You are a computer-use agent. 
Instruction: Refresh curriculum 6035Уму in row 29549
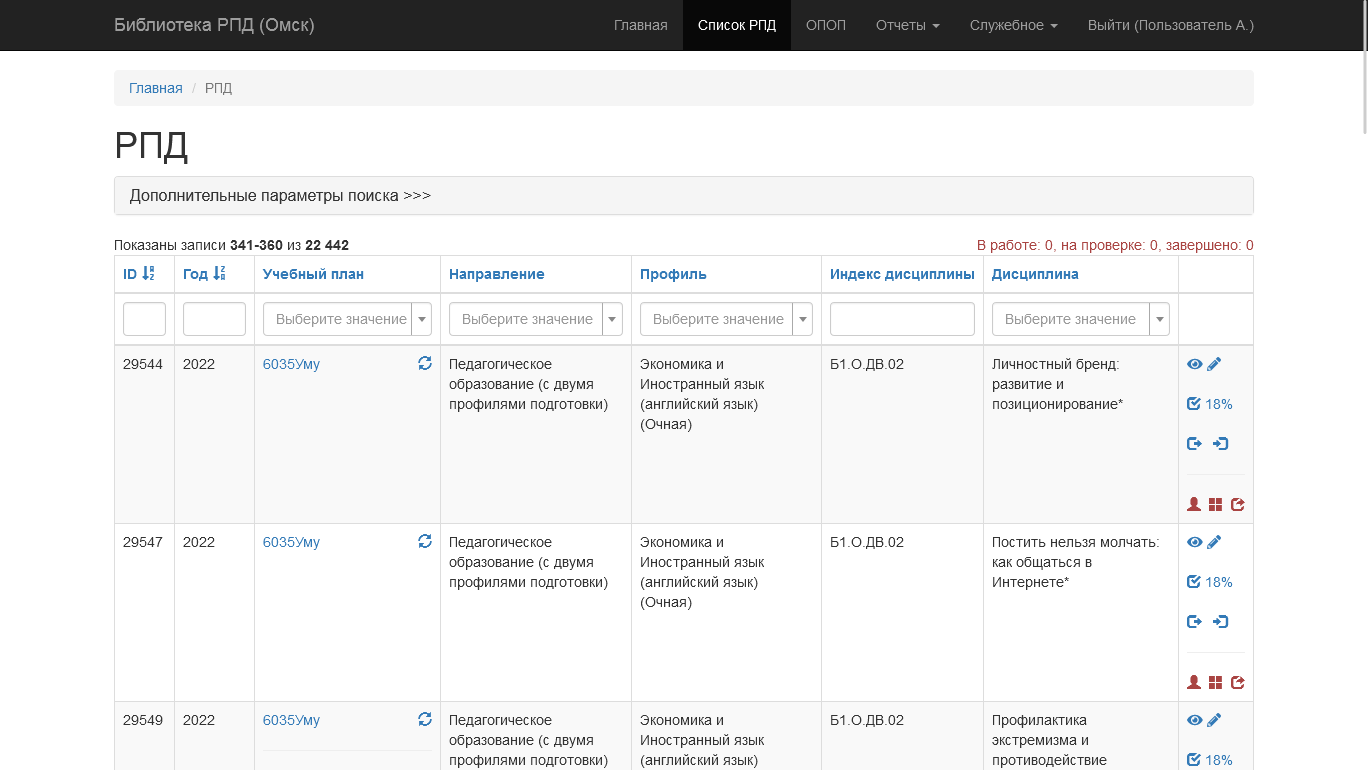[425, 719]
